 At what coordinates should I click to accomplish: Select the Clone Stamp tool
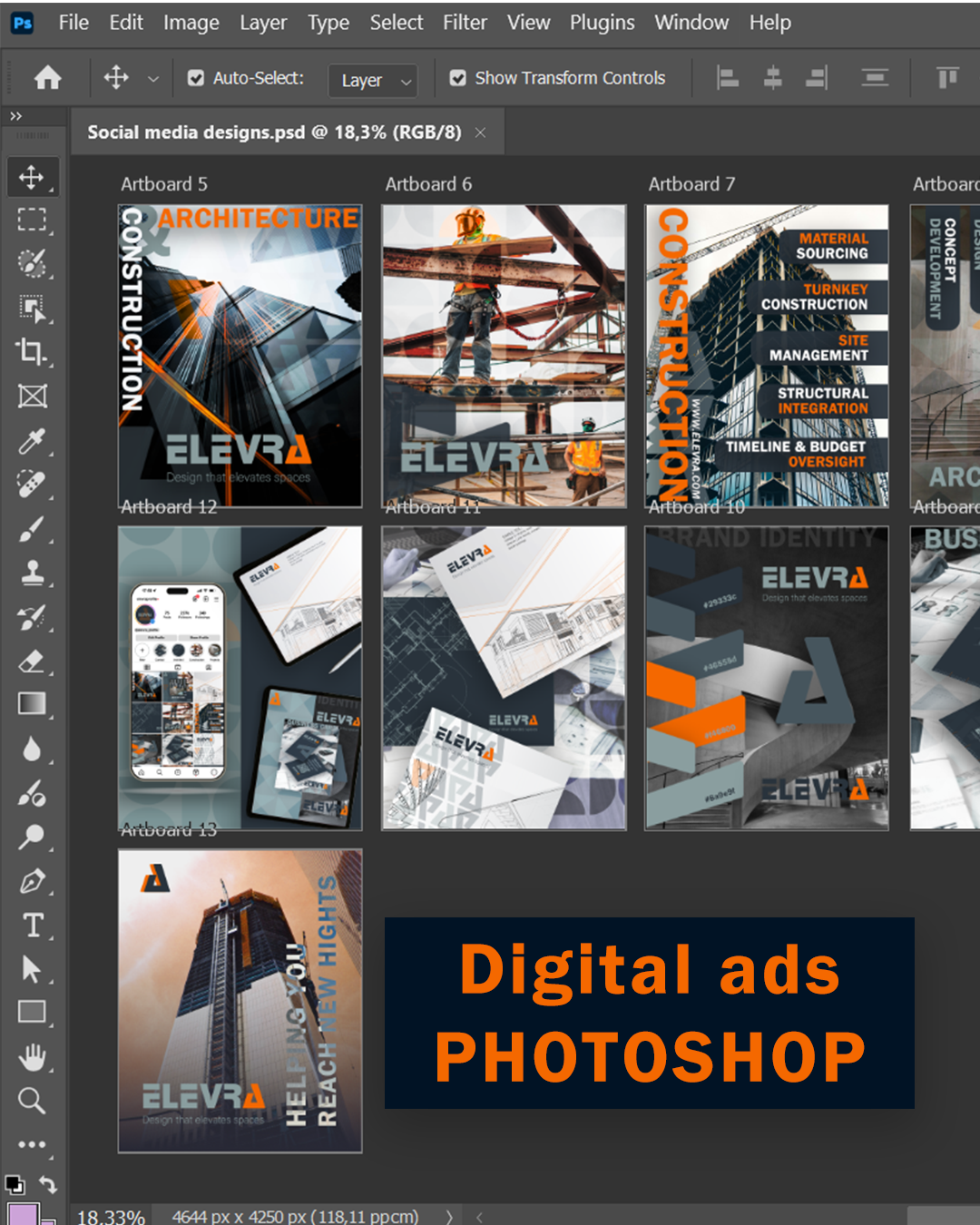coord(33,573)
